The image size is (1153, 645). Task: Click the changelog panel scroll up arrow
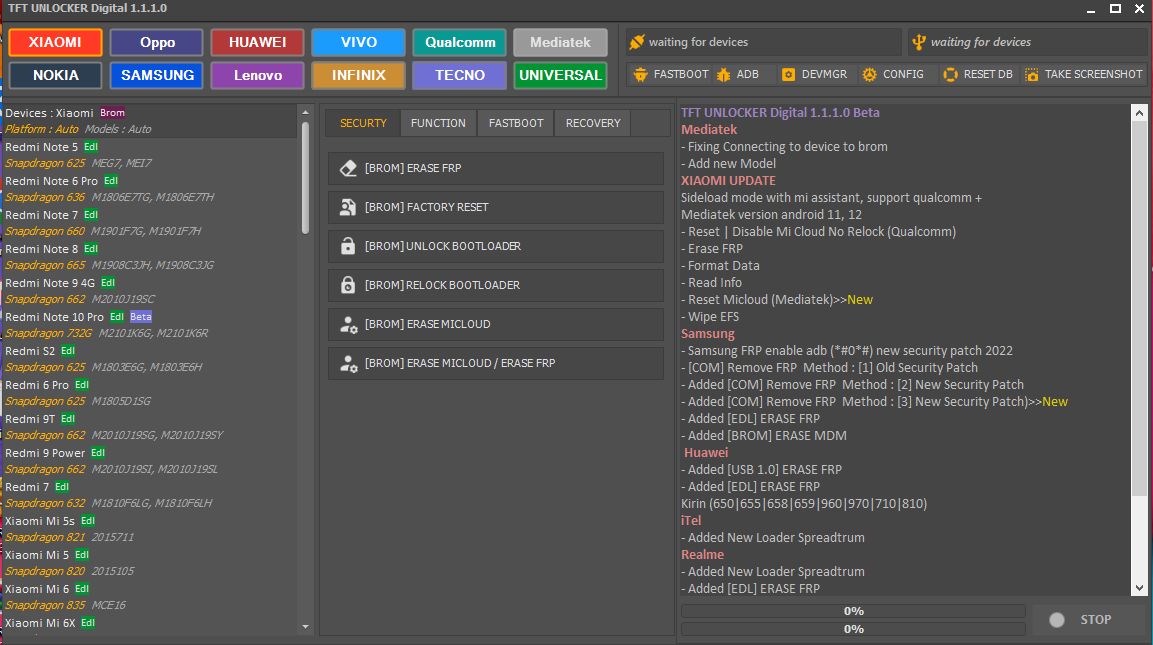coord(1139,113)
